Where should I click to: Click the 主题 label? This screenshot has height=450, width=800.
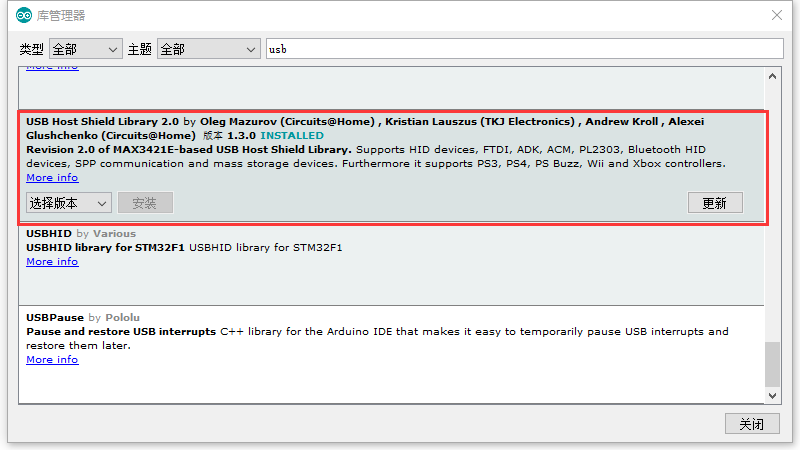coord(139,49)
